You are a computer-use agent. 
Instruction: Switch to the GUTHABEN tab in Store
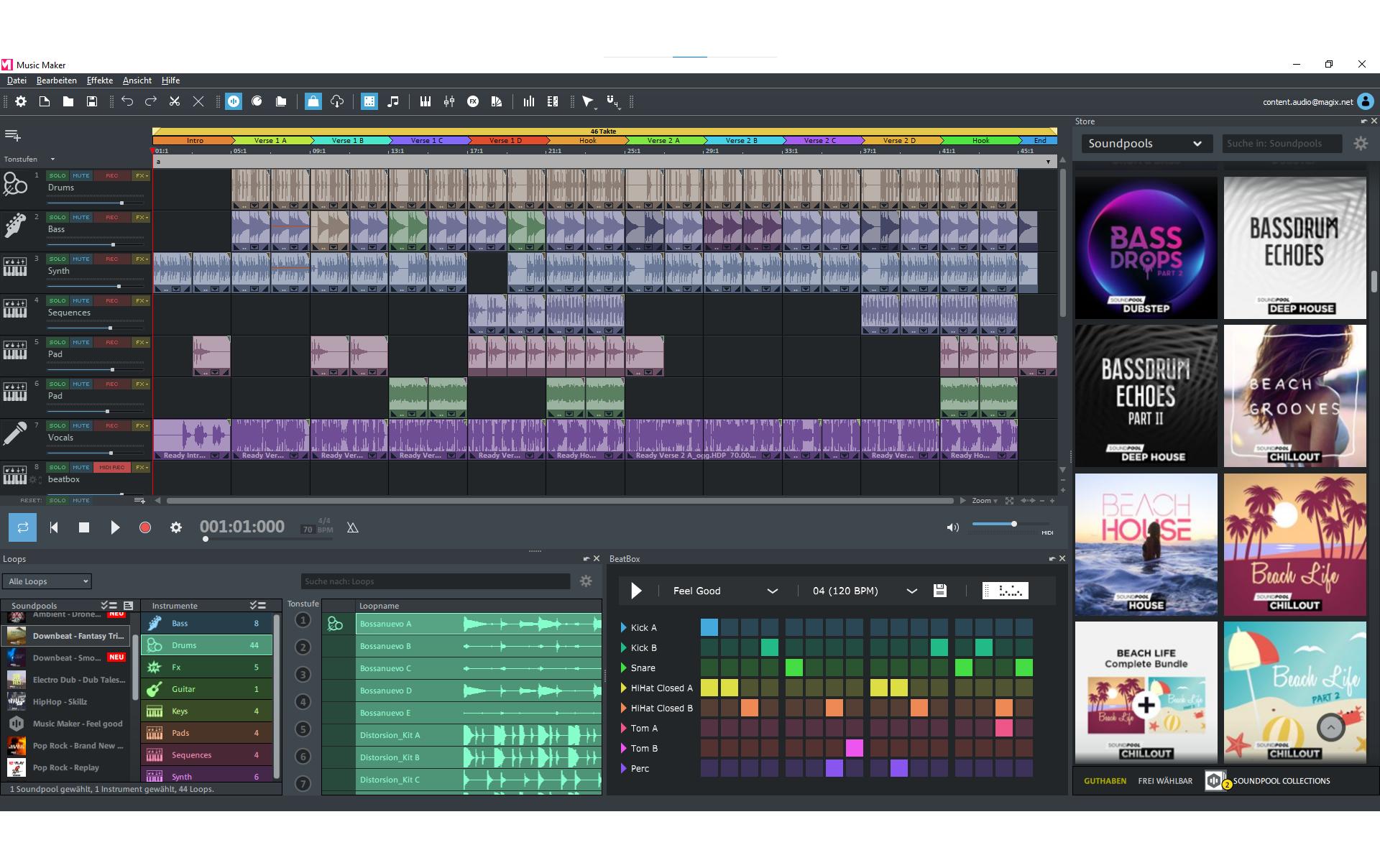[1105, 781]
